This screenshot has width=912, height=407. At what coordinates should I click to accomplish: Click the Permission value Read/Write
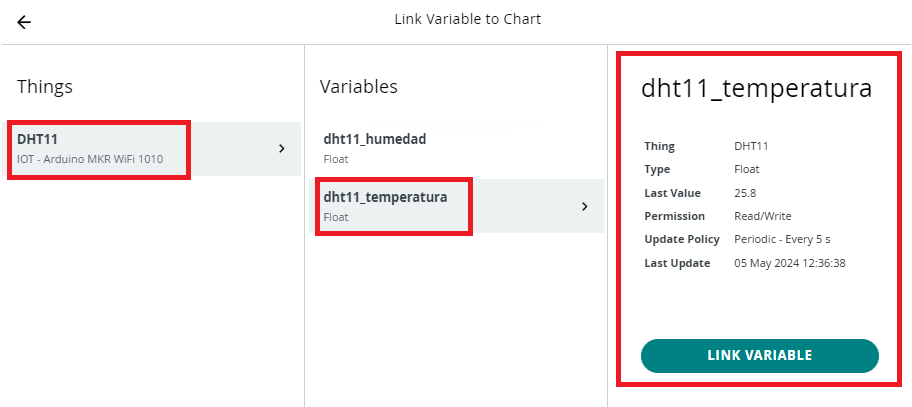763,216
